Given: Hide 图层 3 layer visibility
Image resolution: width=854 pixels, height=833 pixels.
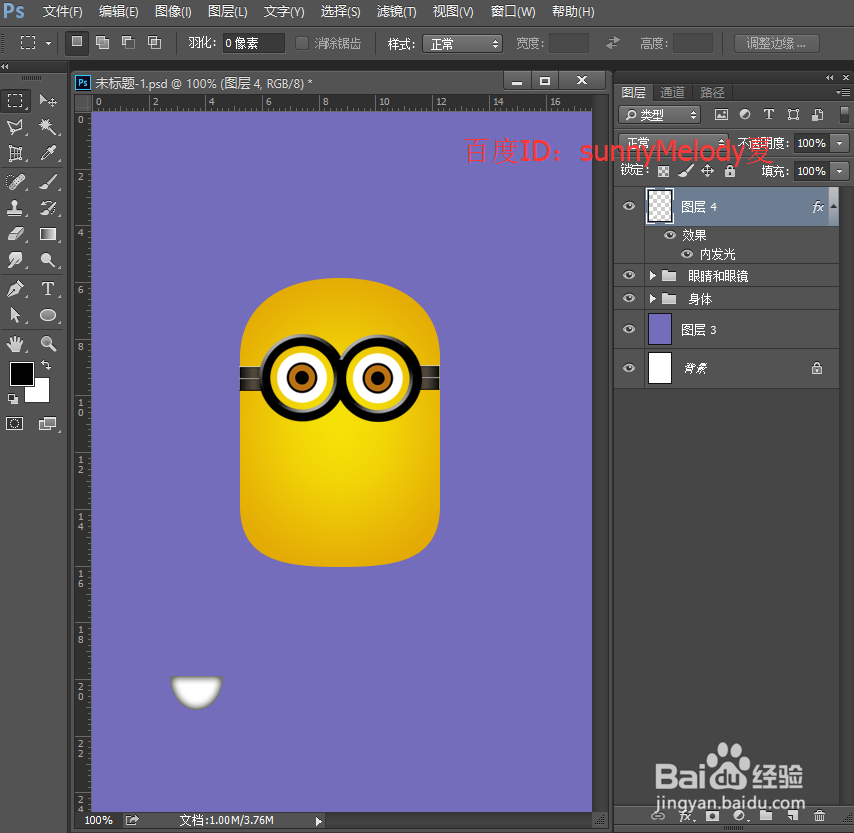Looking at the screenshot, I should (x=629, y=329).
